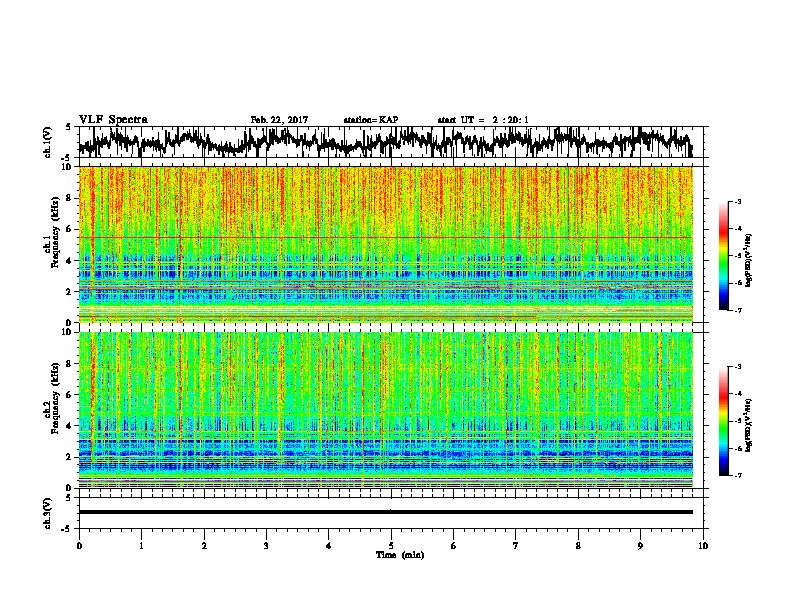Click the ch.1 voltage waveform trace
Screen dimensions: 792x612
pos(385,142)
